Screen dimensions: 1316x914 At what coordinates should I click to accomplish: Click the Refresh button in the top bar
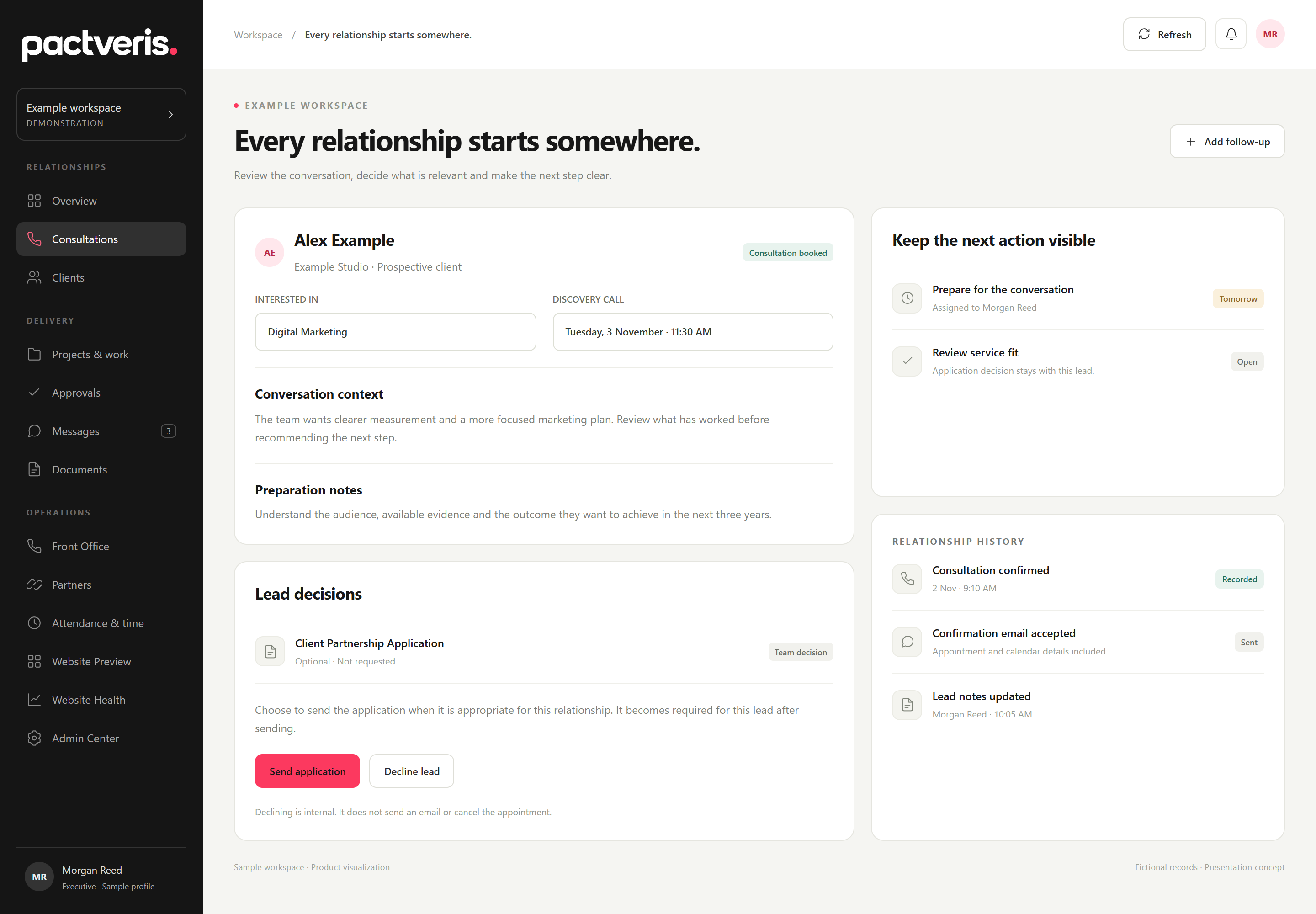pyautogui.click(x=1164, y=34)
